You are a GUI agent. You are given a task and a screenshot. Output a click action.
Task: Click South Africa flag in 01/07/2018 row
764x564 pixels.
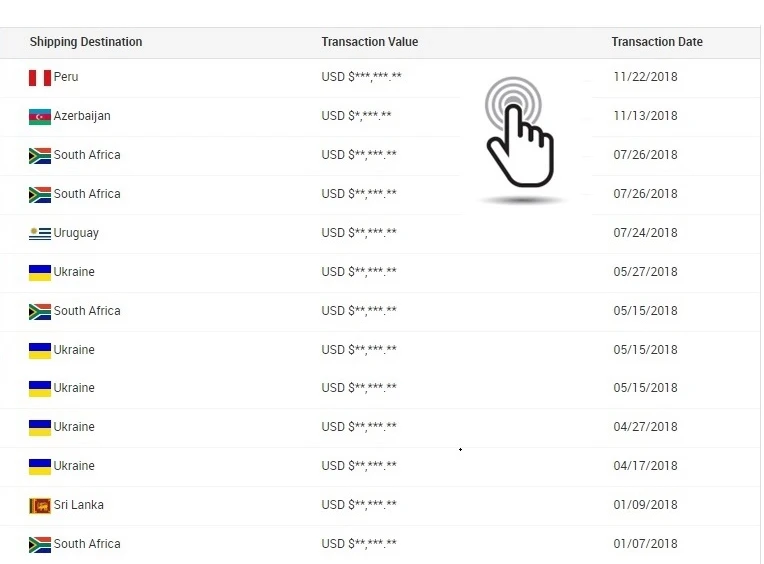click(40, 545)
